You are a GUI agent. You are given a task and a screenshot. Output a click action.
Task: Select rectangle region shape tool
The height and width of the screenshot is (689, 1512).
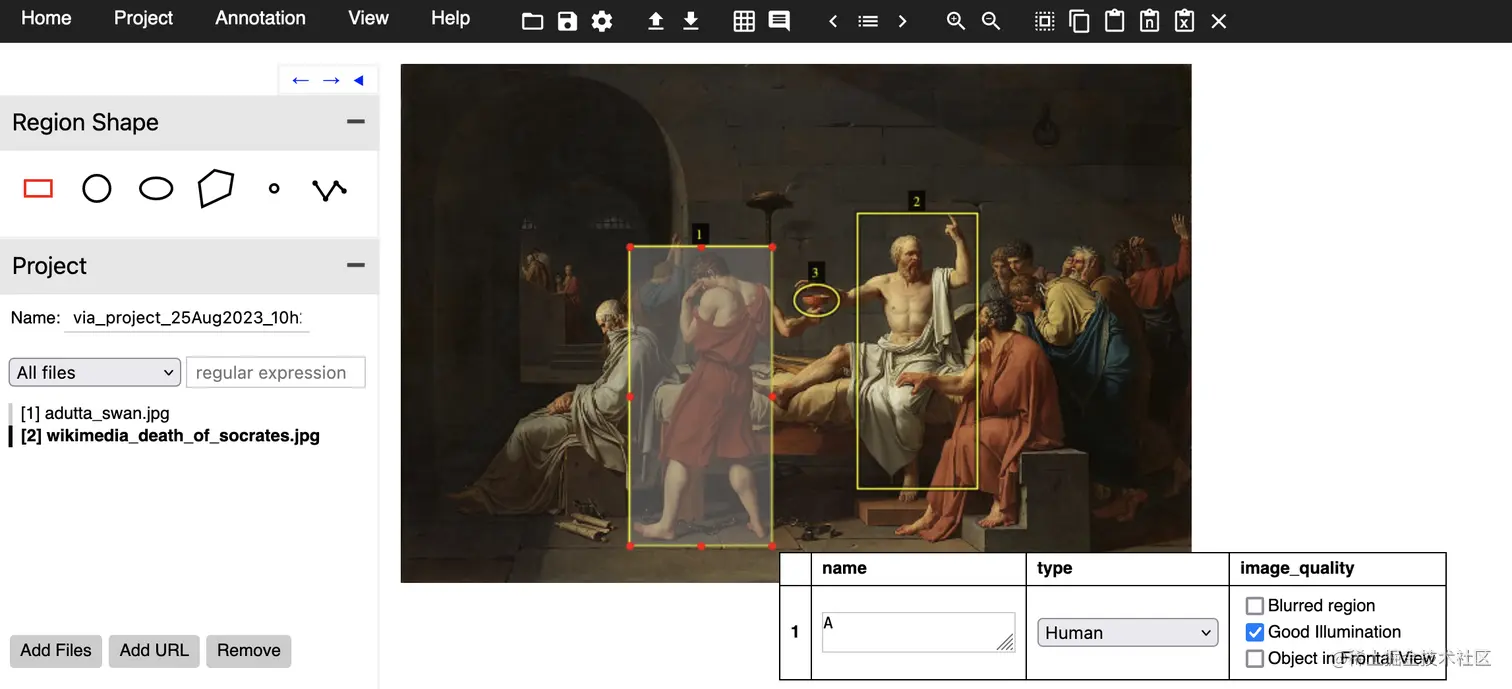38,188
